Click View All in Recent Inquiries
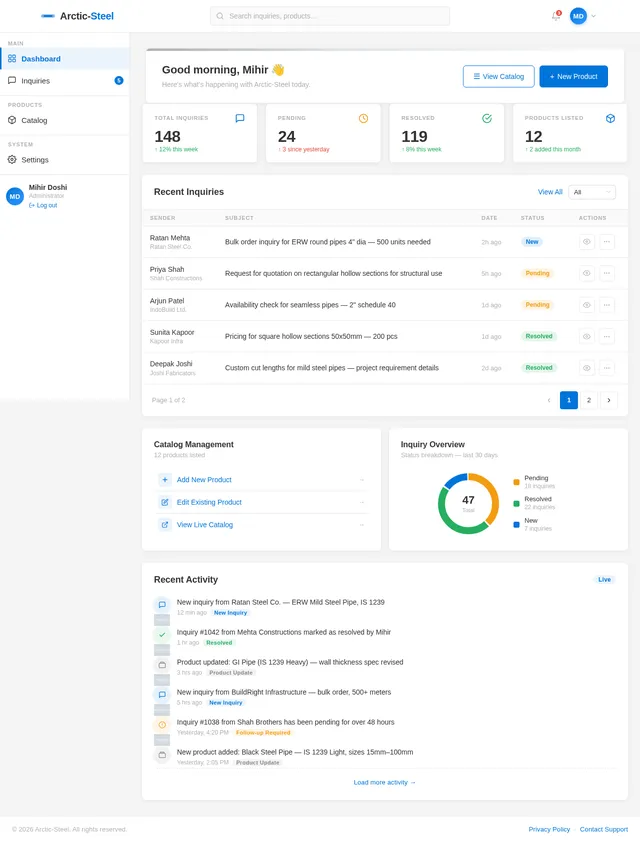This screenshot has width=640, height=842. 550,192
